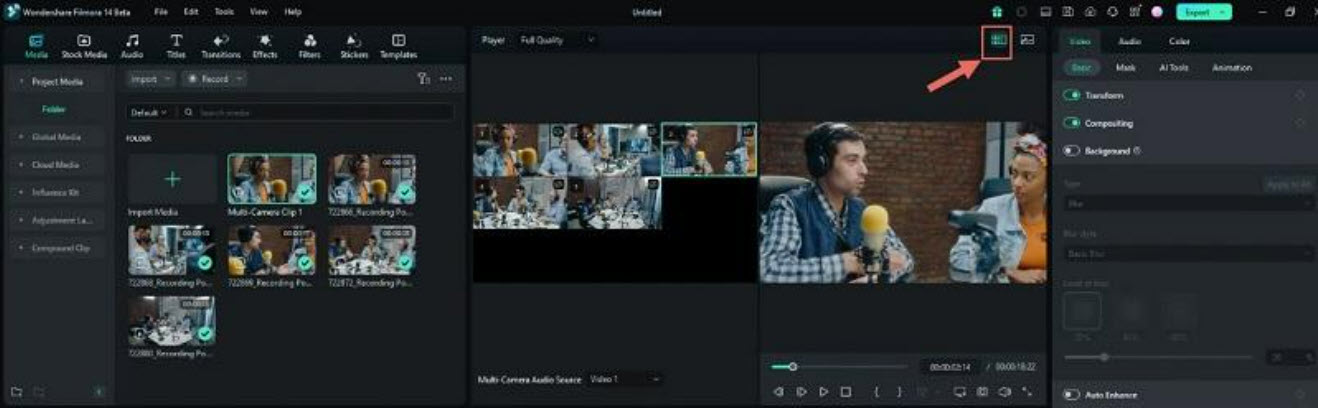Turn on Auto Enhance

click(1072, 395)
